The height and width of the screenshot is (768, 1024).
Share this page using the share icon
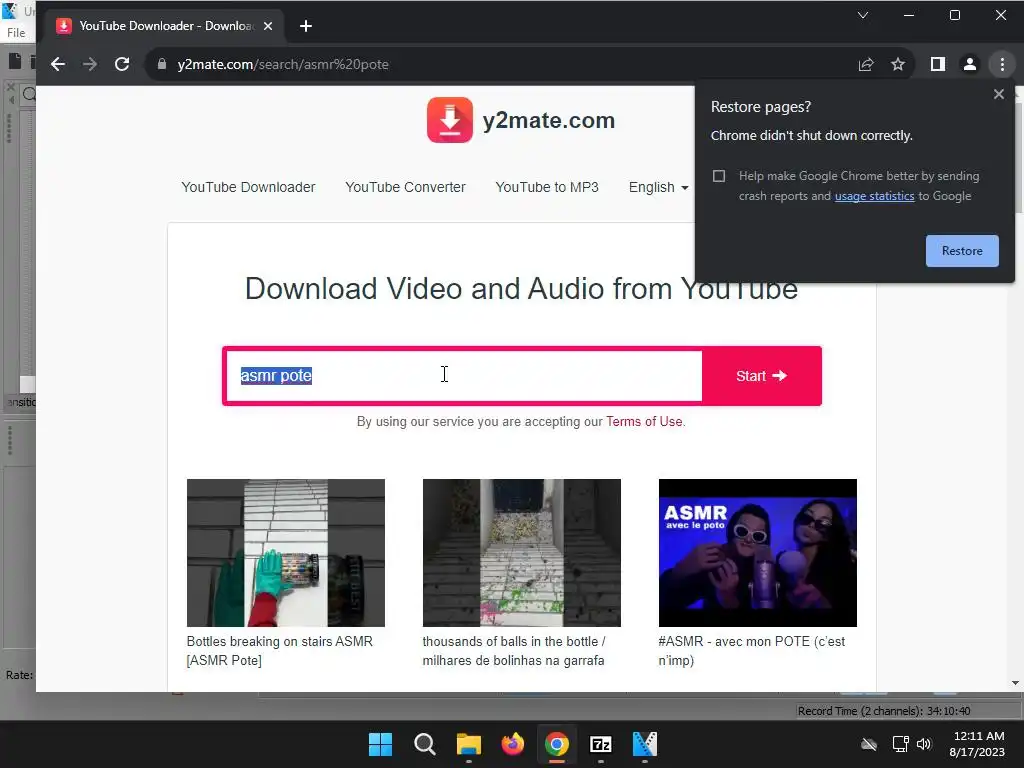pos(866,64)
